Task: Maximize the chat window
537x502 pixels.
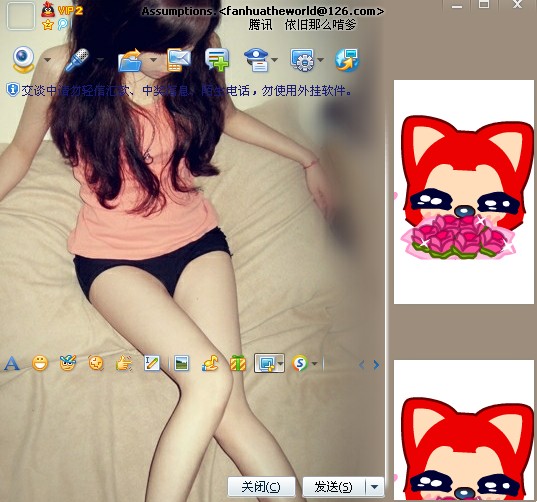Action: (x=484, y=5)
